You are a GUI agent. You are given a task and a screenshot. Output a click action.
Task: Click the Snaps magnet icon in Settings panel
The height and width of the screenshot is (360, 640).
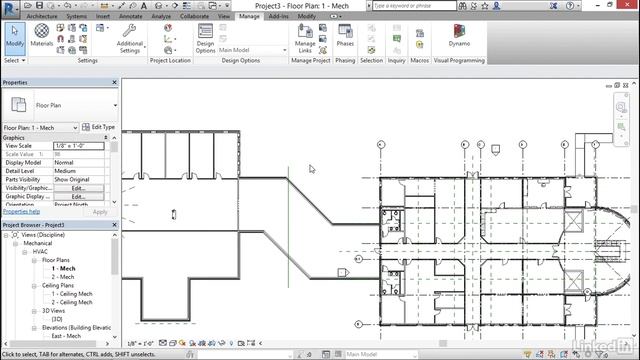click(60, 39)
